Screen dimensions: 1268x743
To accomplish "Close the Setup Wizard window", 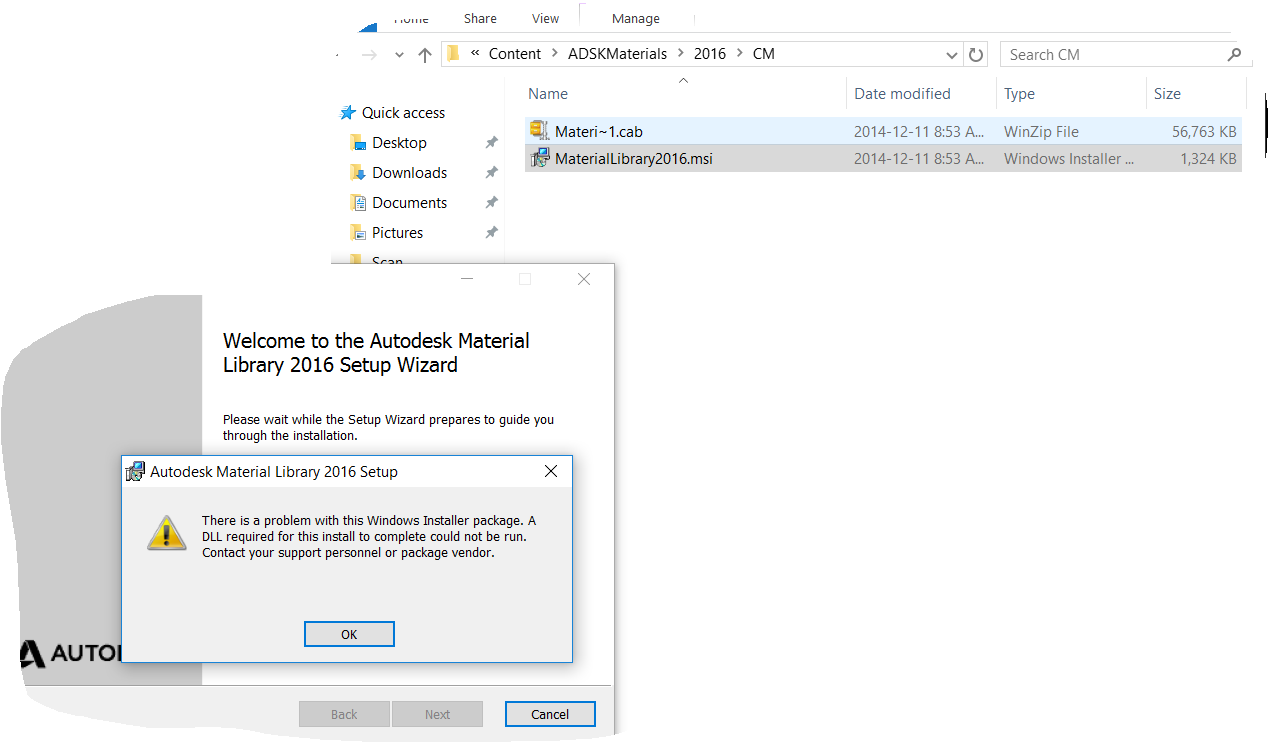I will 584,280.
